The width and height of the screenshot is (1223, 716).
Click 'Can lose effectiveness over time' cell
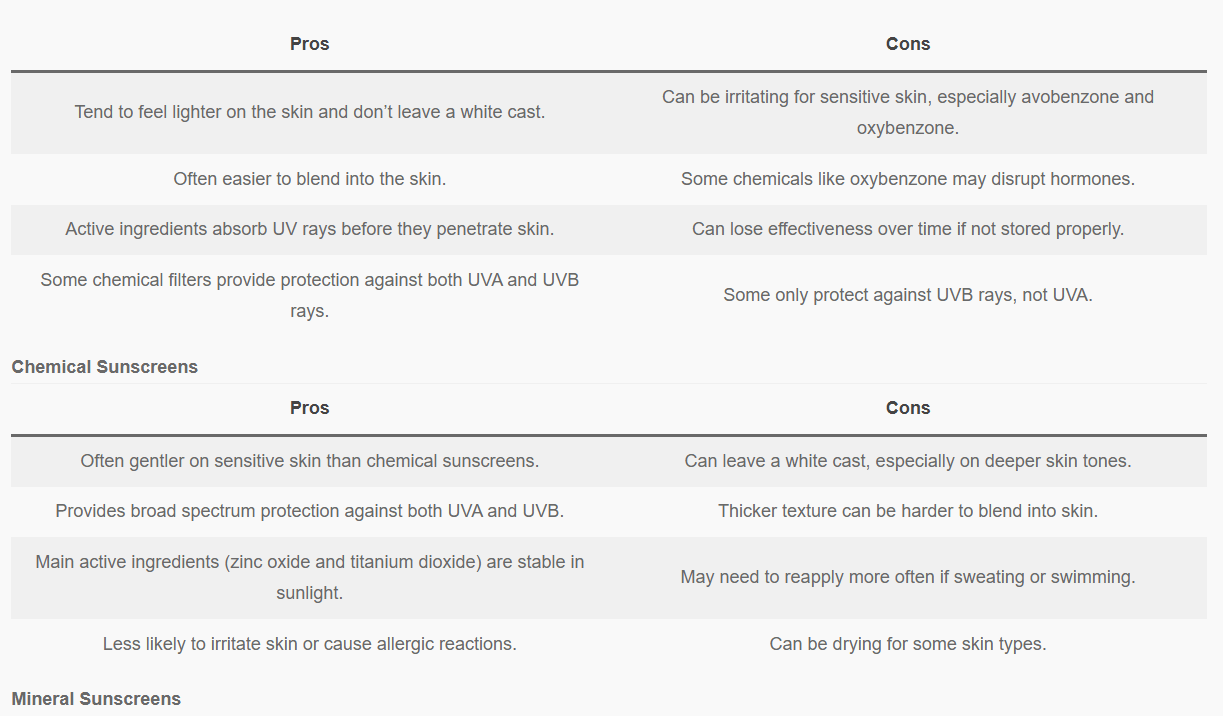point(907,229)
